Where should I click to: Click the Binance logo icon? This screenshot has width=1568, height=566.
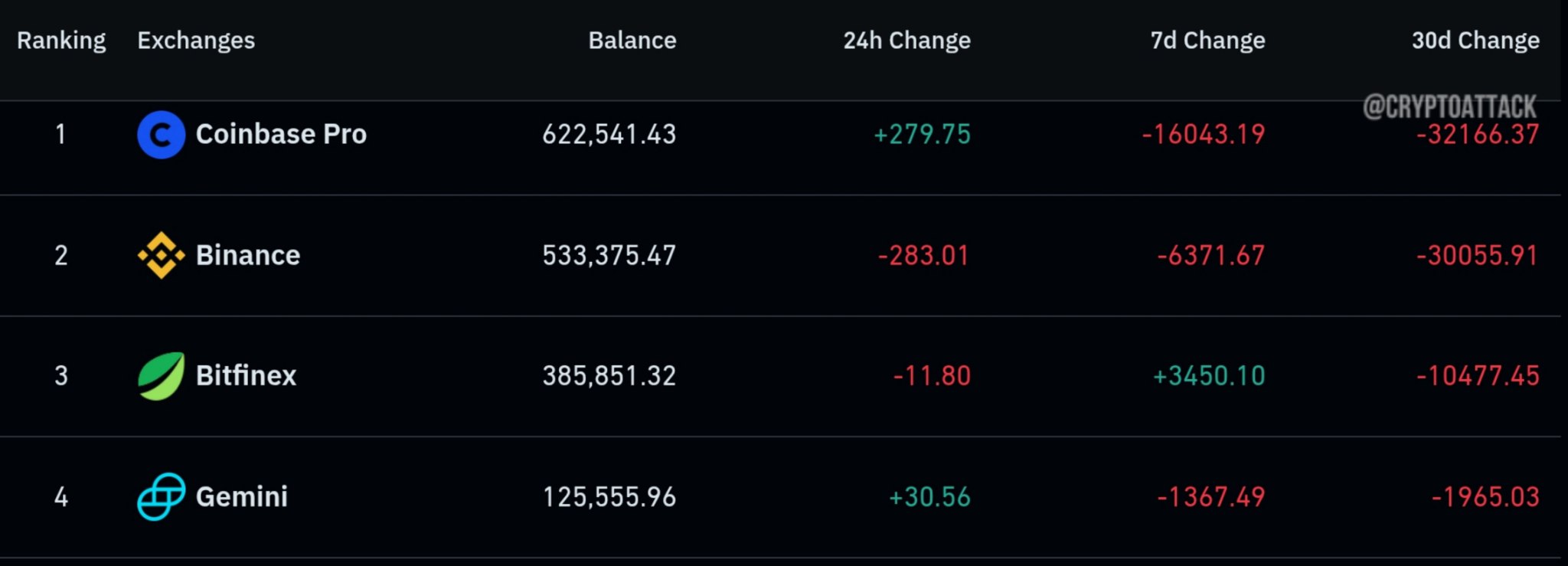(x=161, y=255)
